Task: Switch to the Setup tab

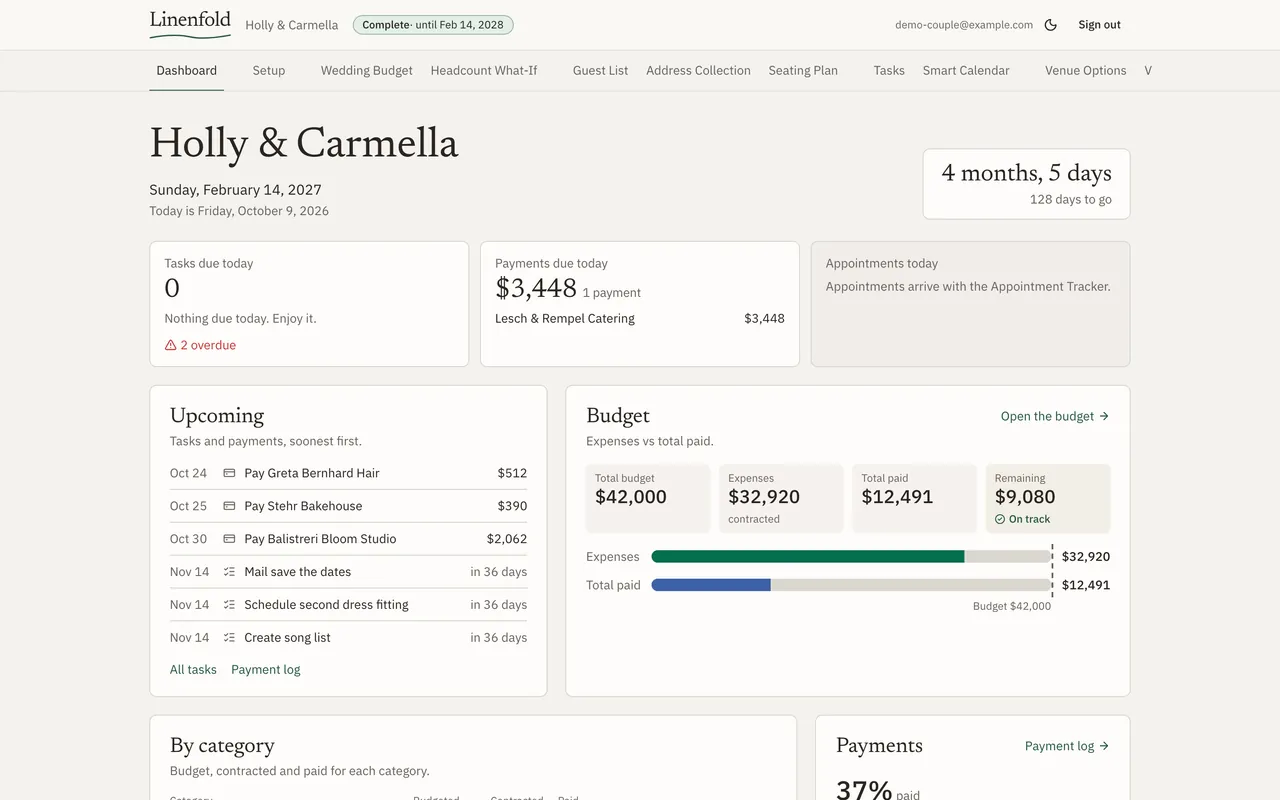Action: 269,71
